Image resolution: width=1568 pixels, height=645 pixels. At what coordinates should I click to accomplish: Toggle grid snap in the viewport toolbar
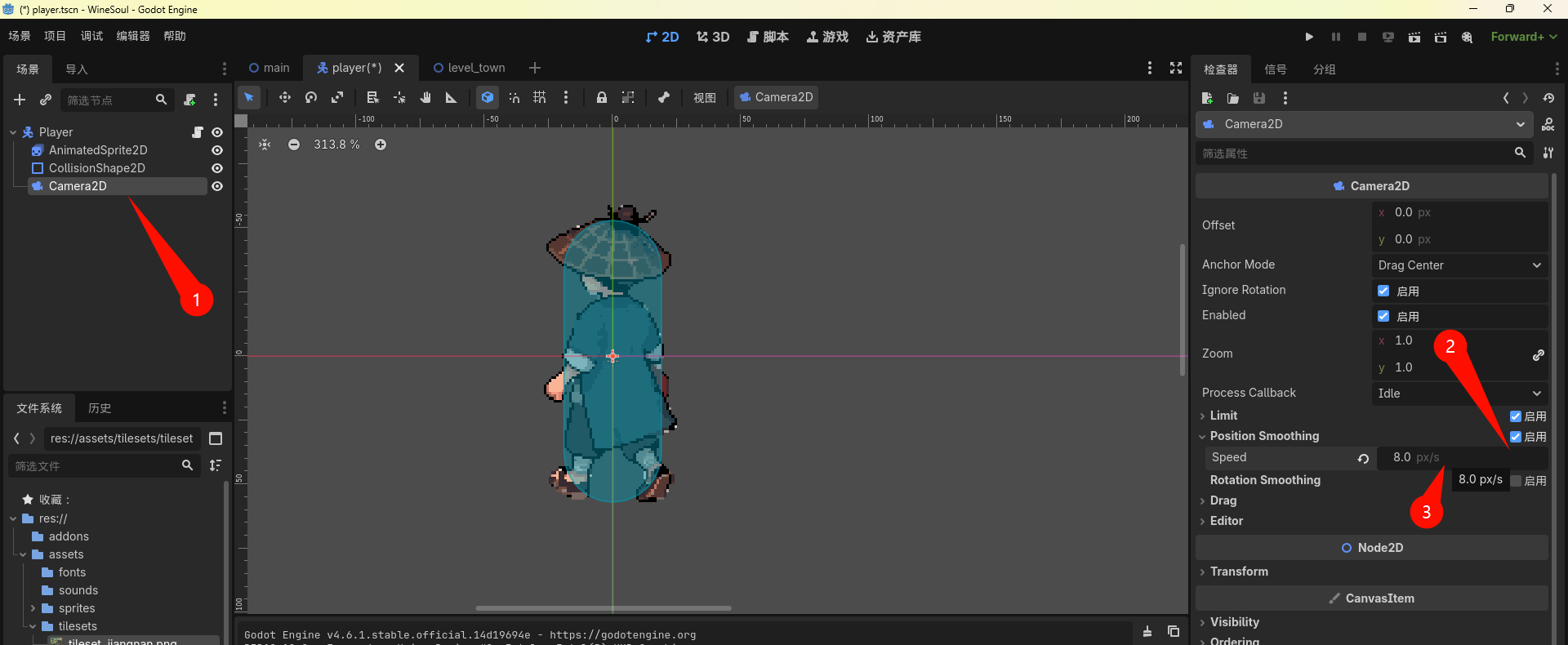[540, 97]
